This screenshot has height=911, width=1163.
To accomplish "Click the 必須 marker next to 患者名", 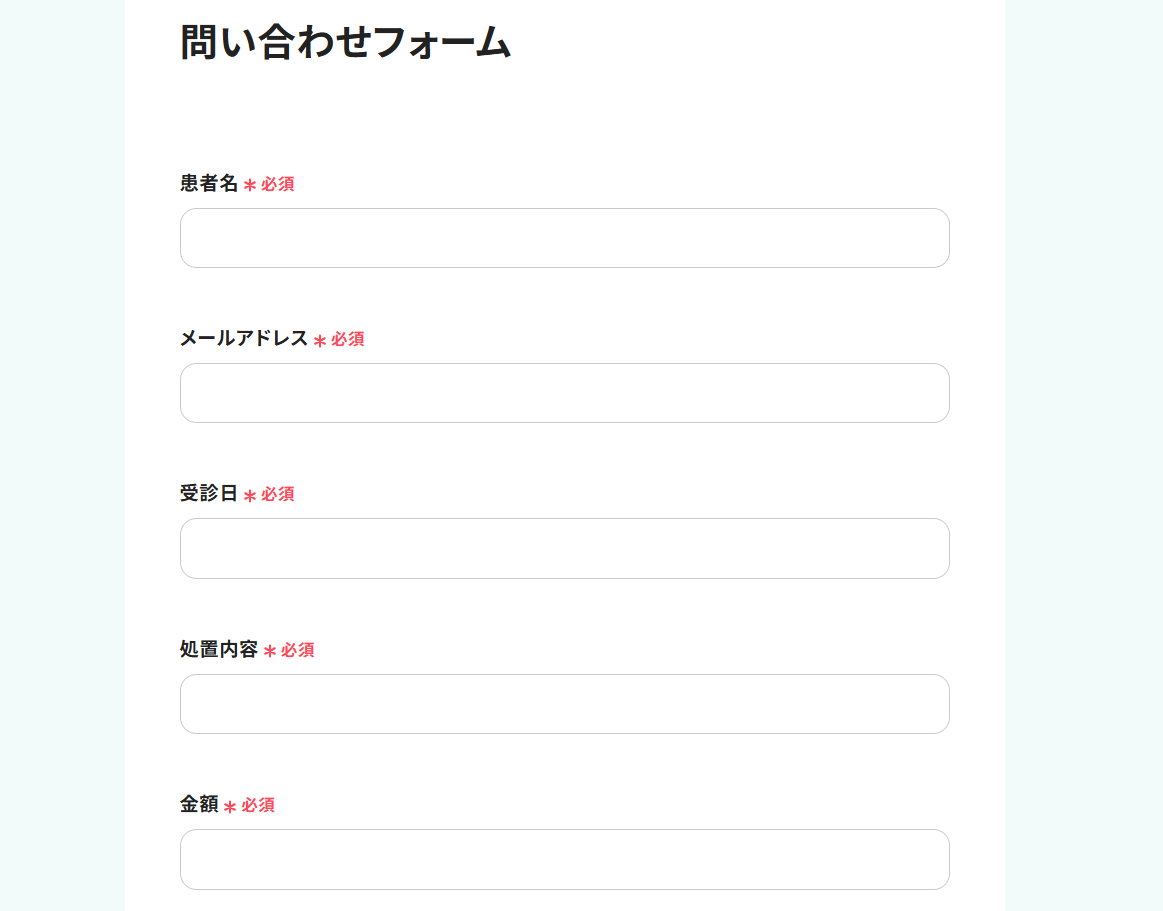I will (x=277, y=184).
